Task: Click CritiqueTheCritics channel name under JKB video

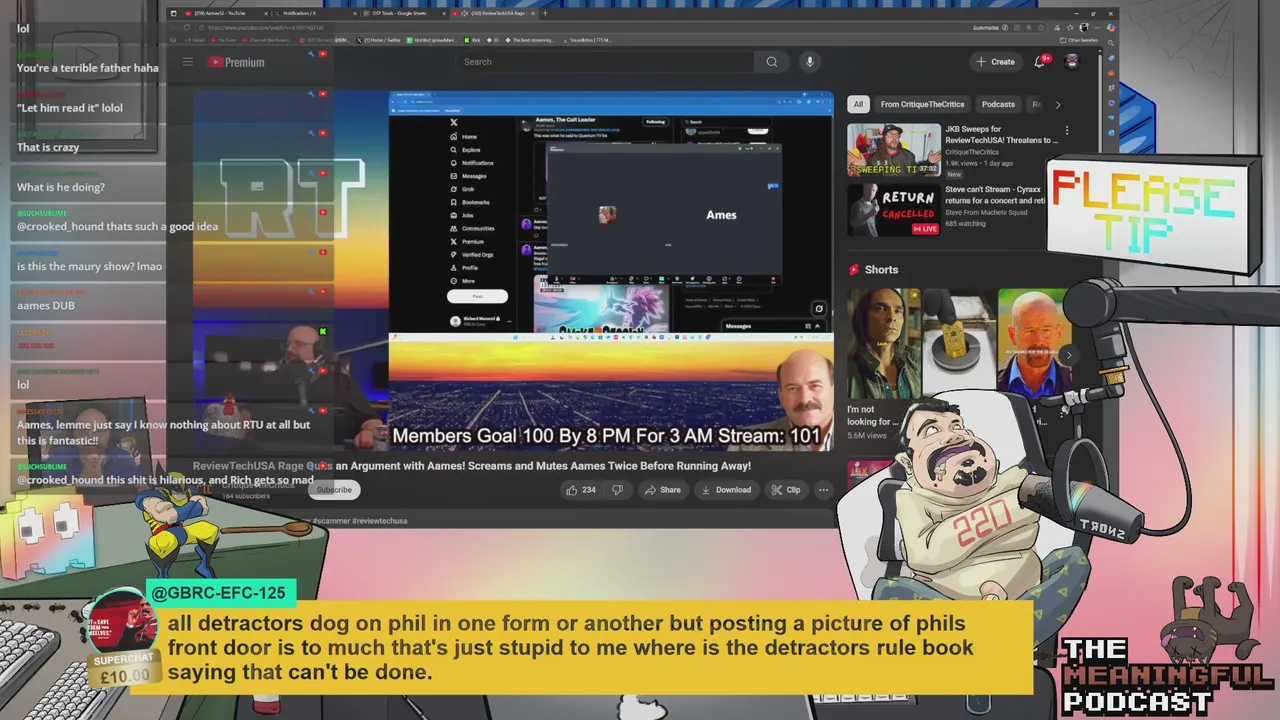Action: pos(971,152)
